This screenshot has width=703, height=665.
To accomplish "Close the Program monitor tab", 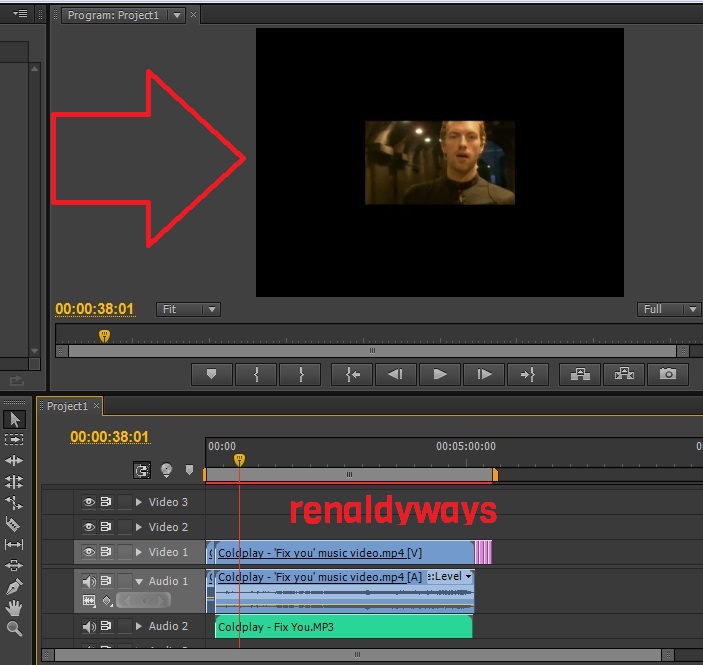I will point(193,15).
